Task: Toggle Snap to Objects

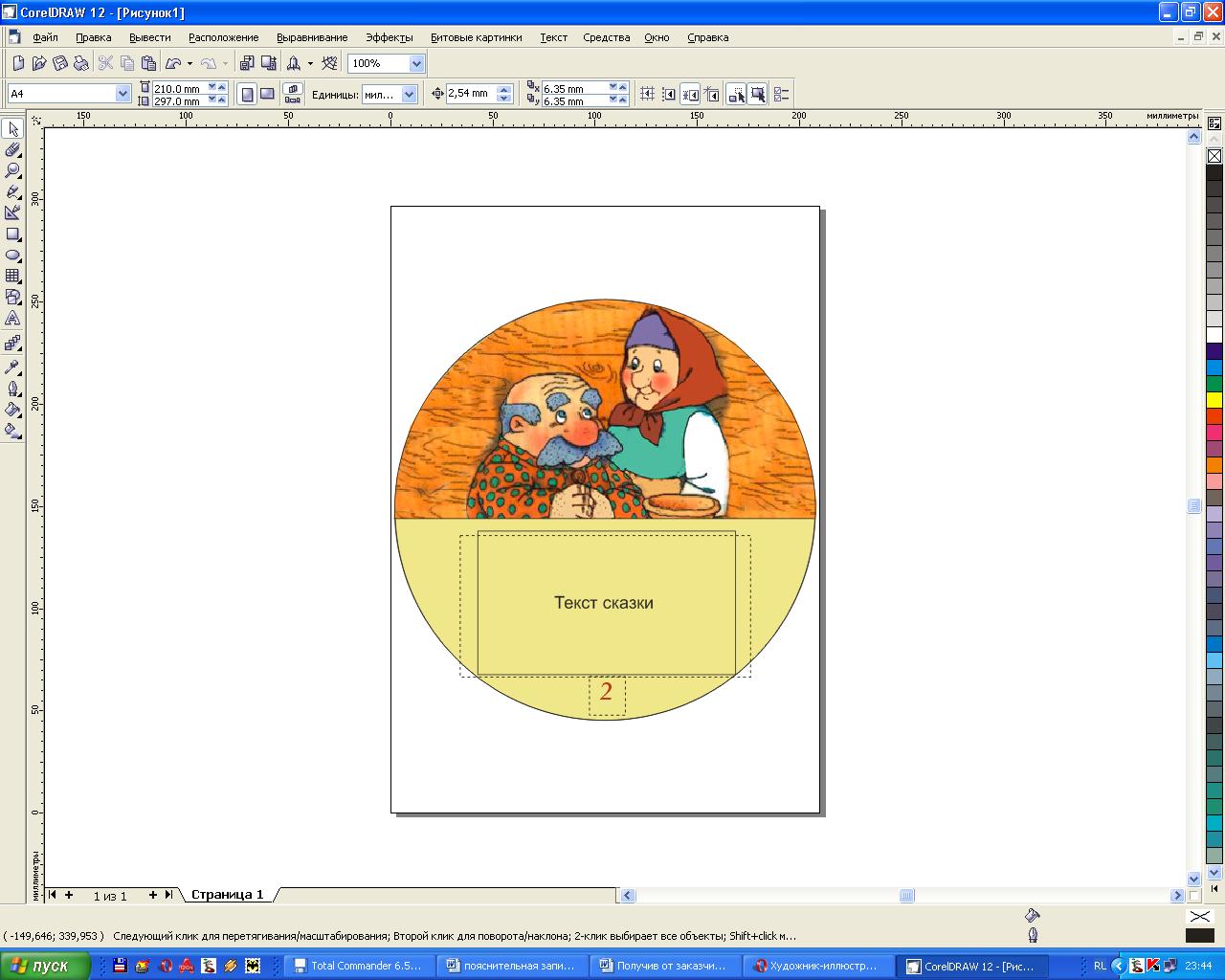Action: click(690, 94)
